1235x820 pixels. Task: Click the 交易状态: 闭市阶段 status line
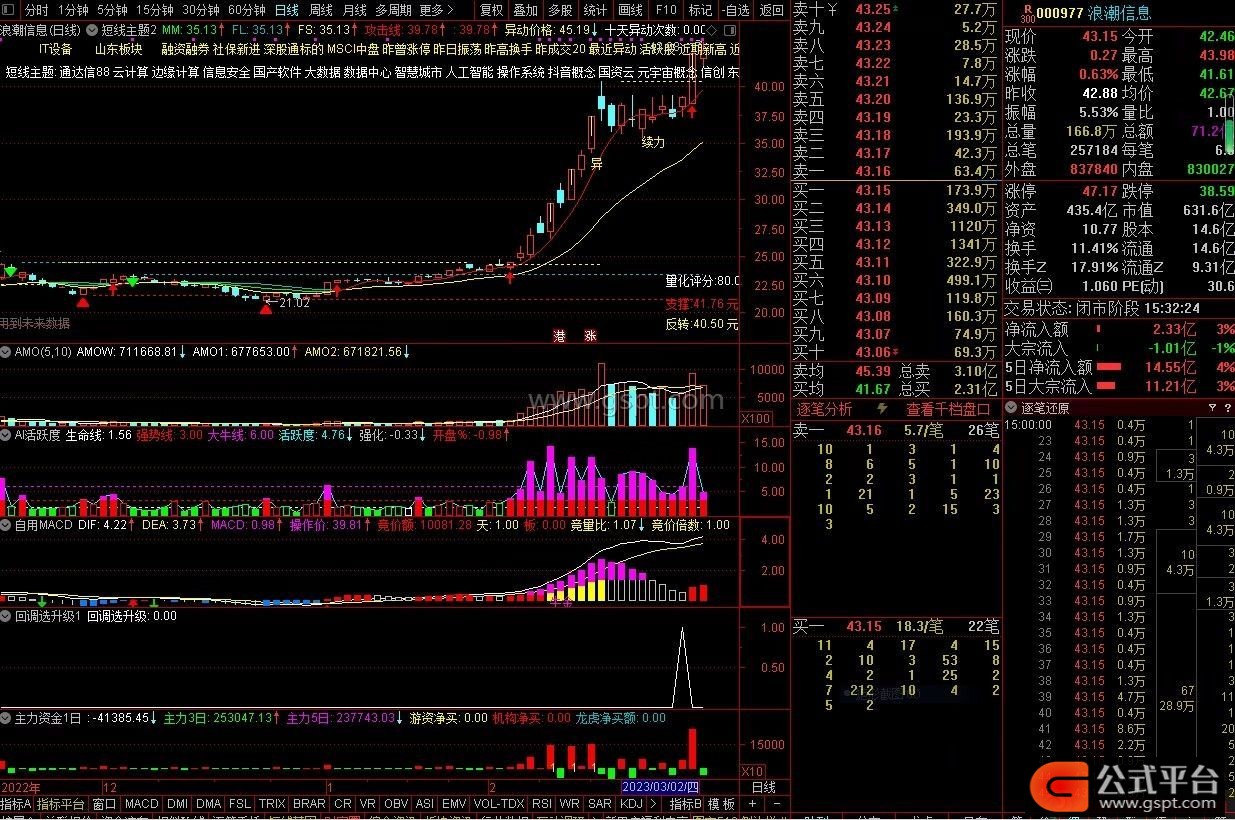[x=1102, y=308]
